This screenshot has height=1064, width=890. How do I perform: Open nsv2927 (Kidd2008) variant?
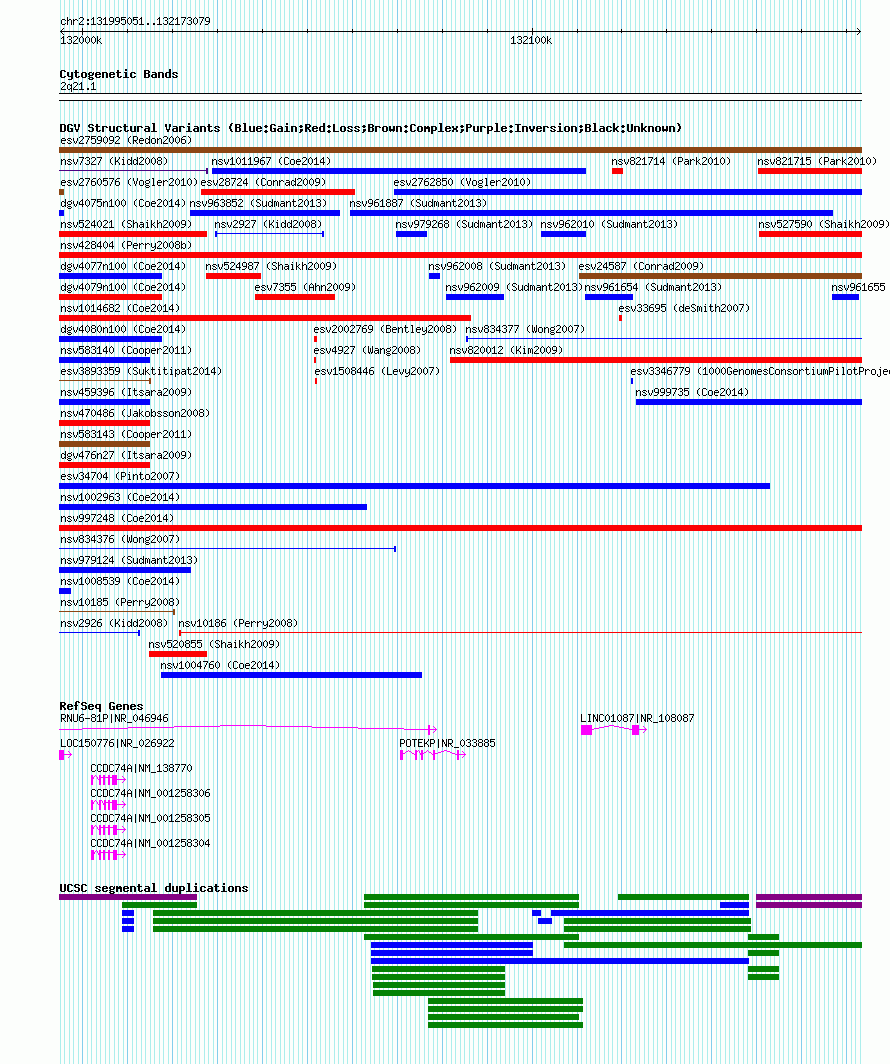[269, 225]
